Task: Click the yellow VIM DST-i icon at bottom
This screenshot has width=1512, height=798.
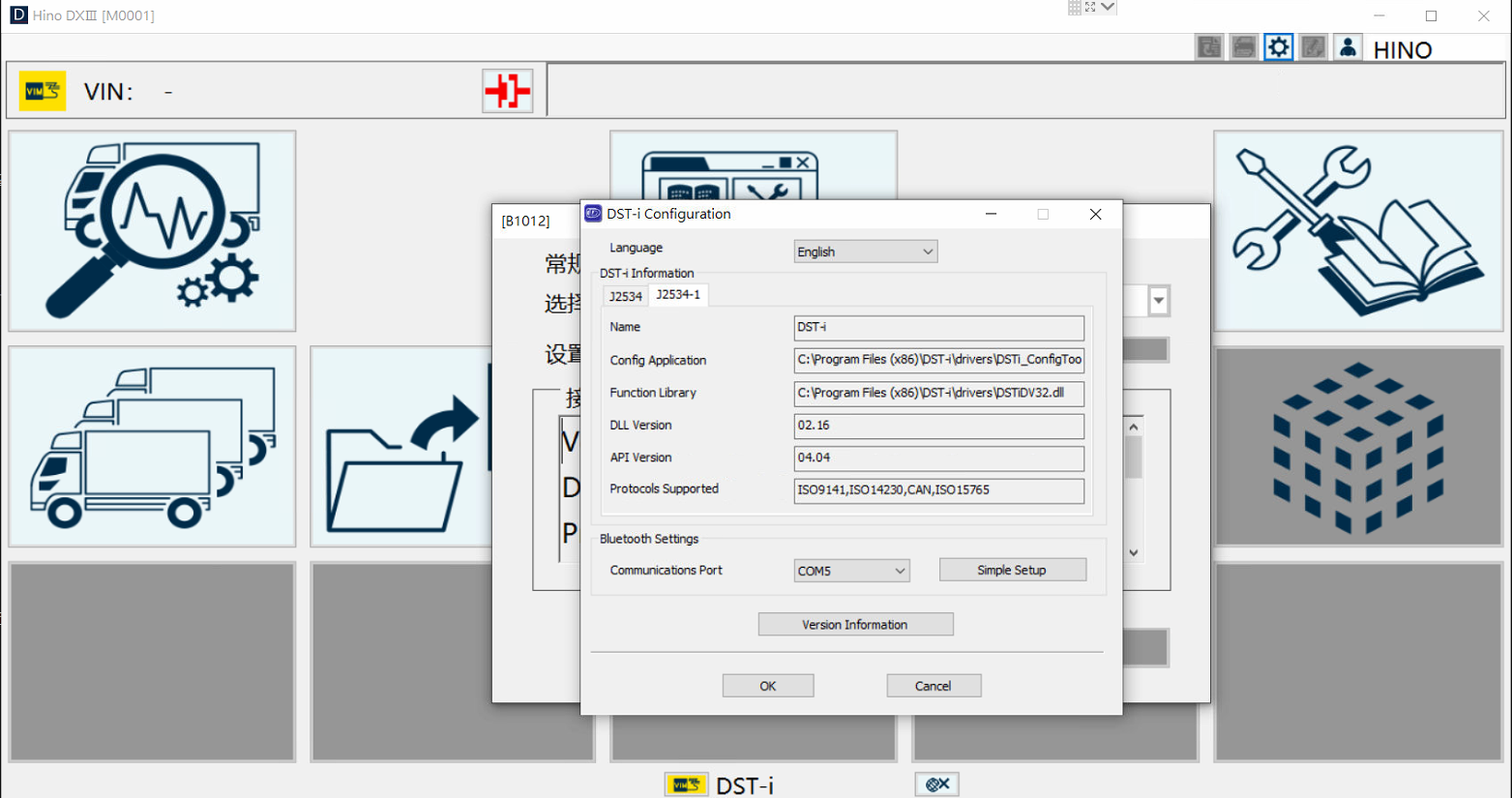Action: pyautogui.click(x=686, y=784)
